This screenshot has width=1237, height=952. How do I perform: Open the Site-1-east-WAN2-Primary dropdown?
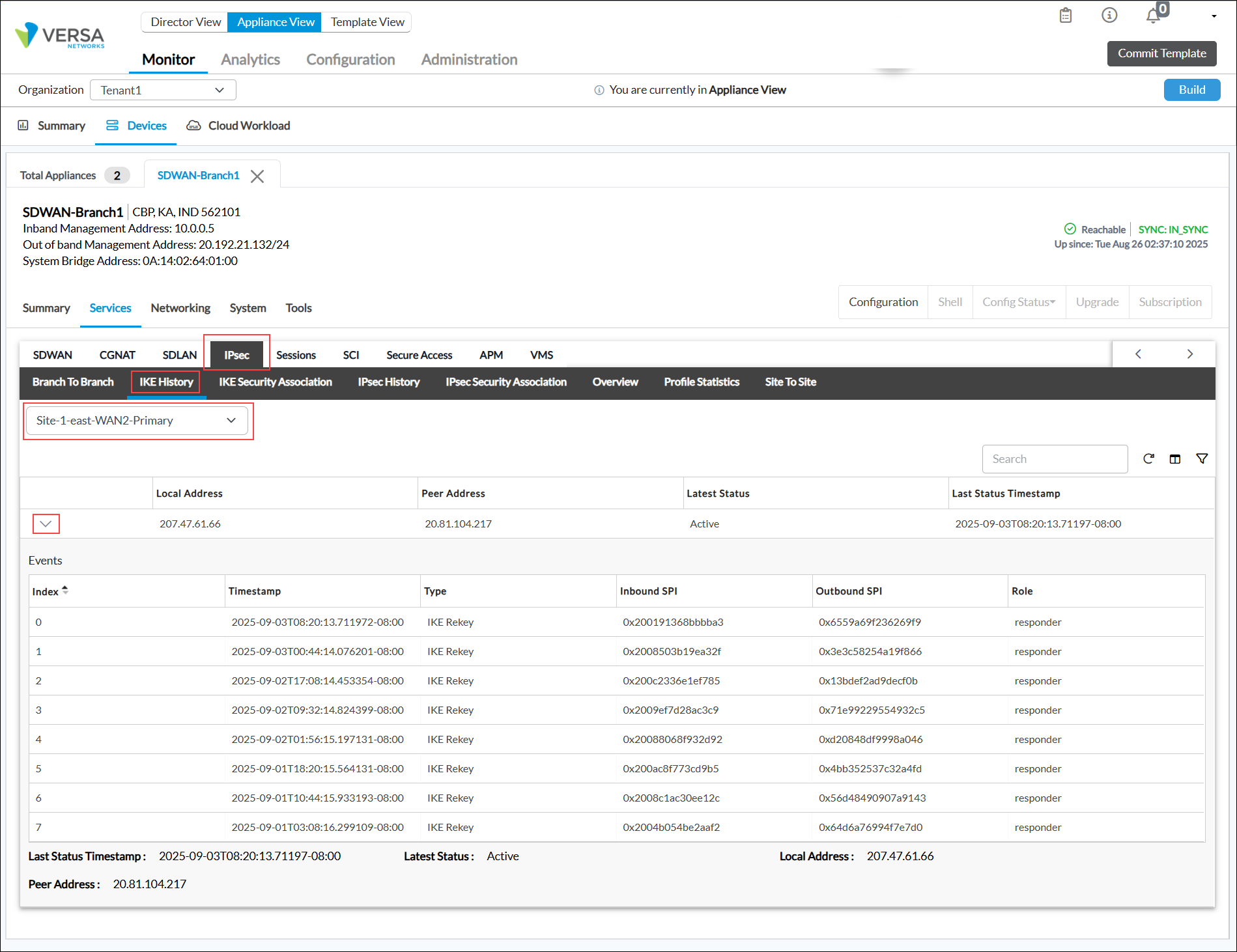click(137, 421)
